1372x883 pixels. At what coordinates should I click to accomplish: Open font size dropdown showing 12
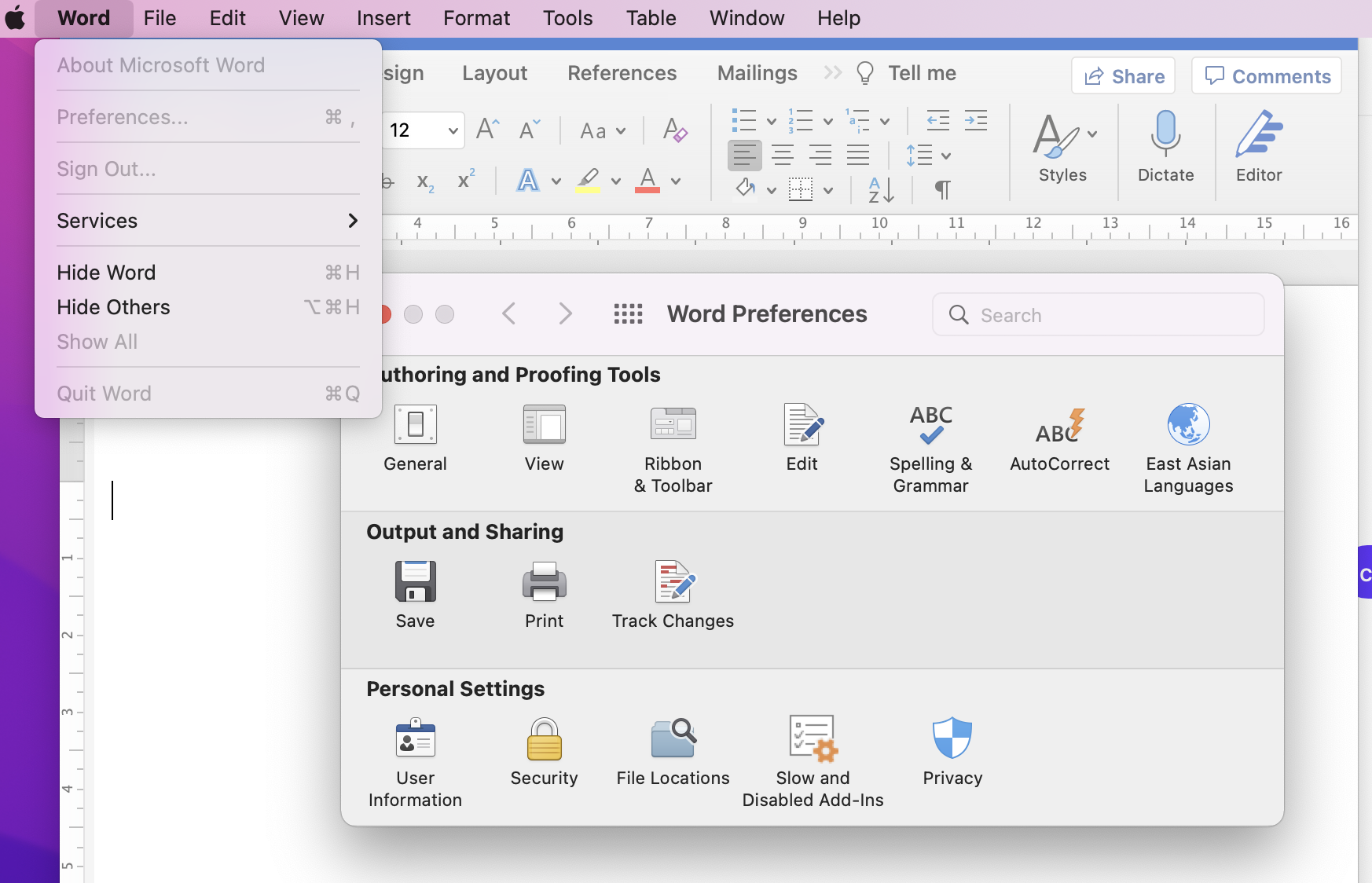tap(453, 130)
